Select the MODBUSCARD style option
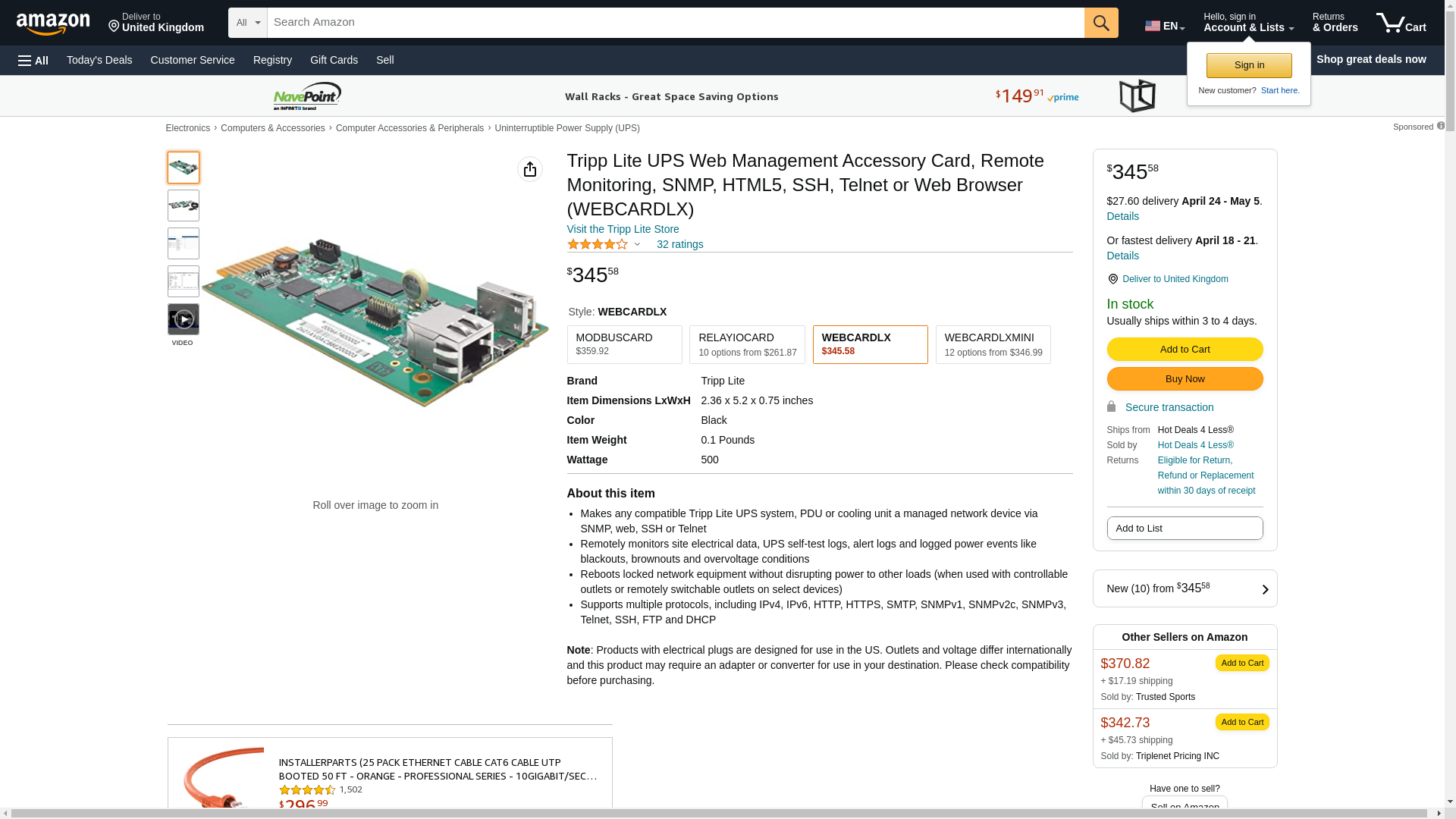The width and height of the screenshot is (1456, 819). tap(624, 344)
